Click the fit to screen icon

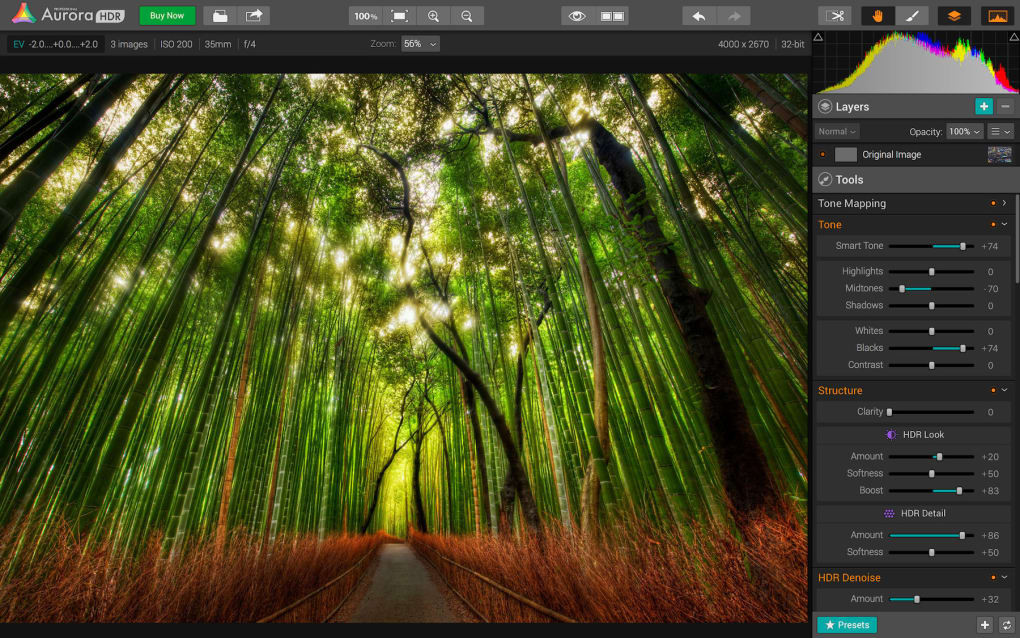(399, 16)
